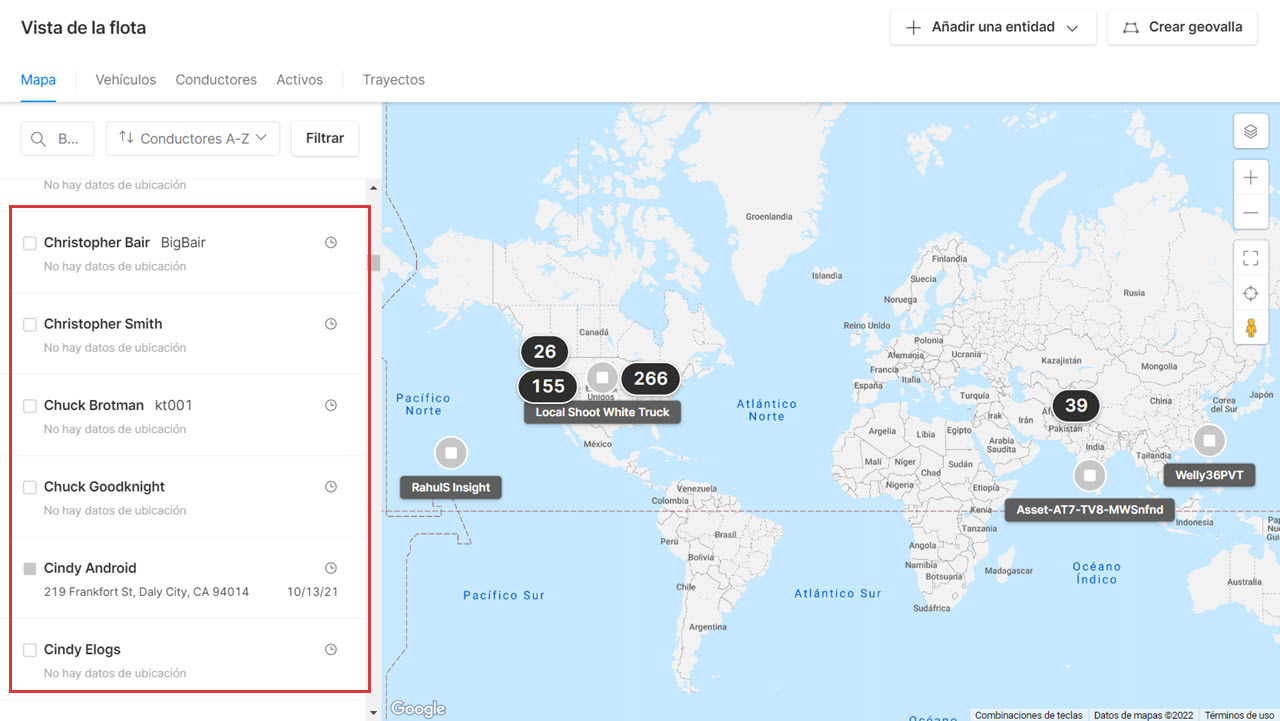The width and height of the screenshot is (1280, 721).
Task: Click the search magnifier in the sidebar
Action: (x=38, y=138)
